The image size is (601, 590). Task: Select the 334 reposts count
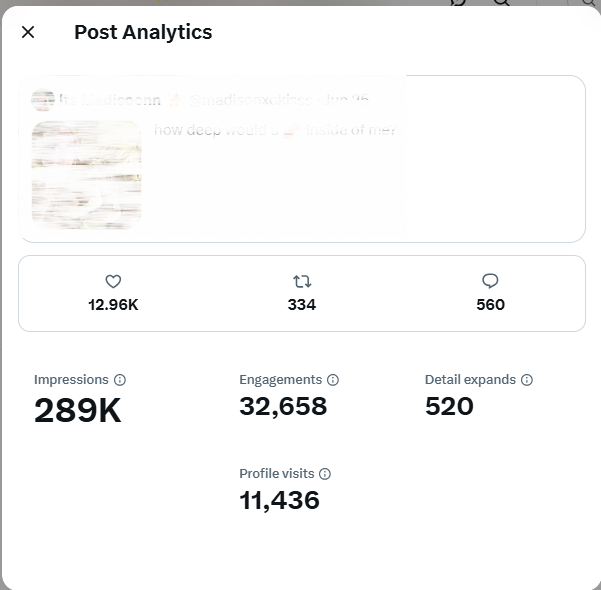click(x=302, y=305)
